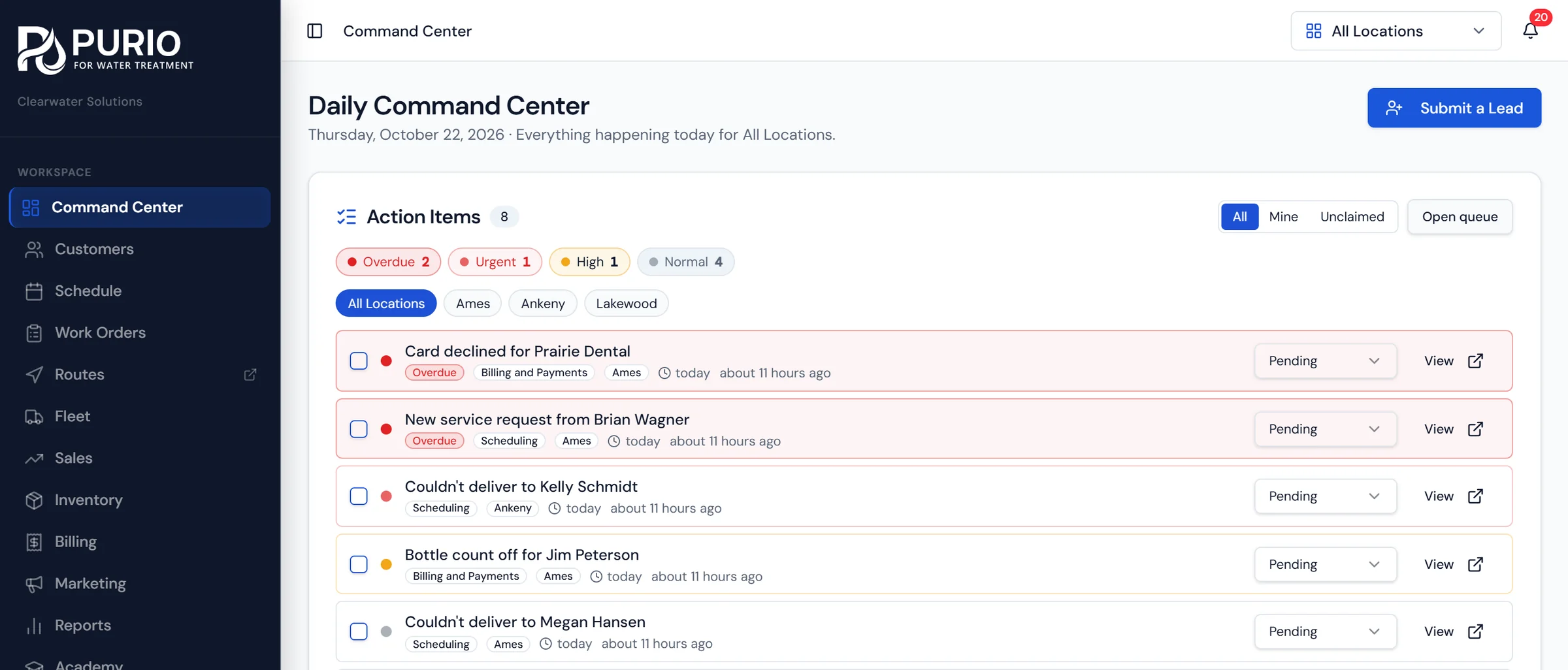1568x670 pixels.
Task: Toggle the Normal 4 priority filter
Action: tap(685, 262)
